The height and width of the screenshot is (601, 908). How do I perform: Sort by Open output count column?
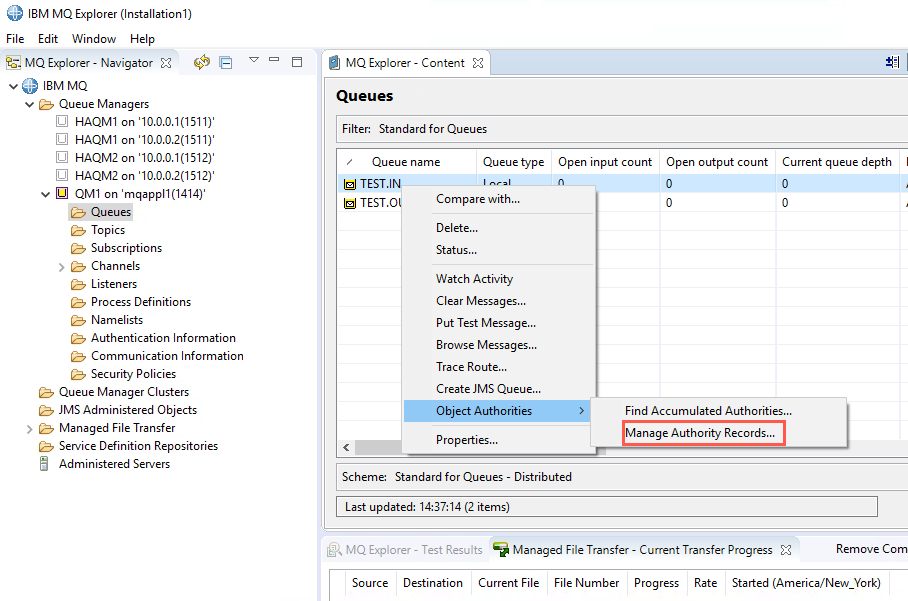click(x=717, y=162)
